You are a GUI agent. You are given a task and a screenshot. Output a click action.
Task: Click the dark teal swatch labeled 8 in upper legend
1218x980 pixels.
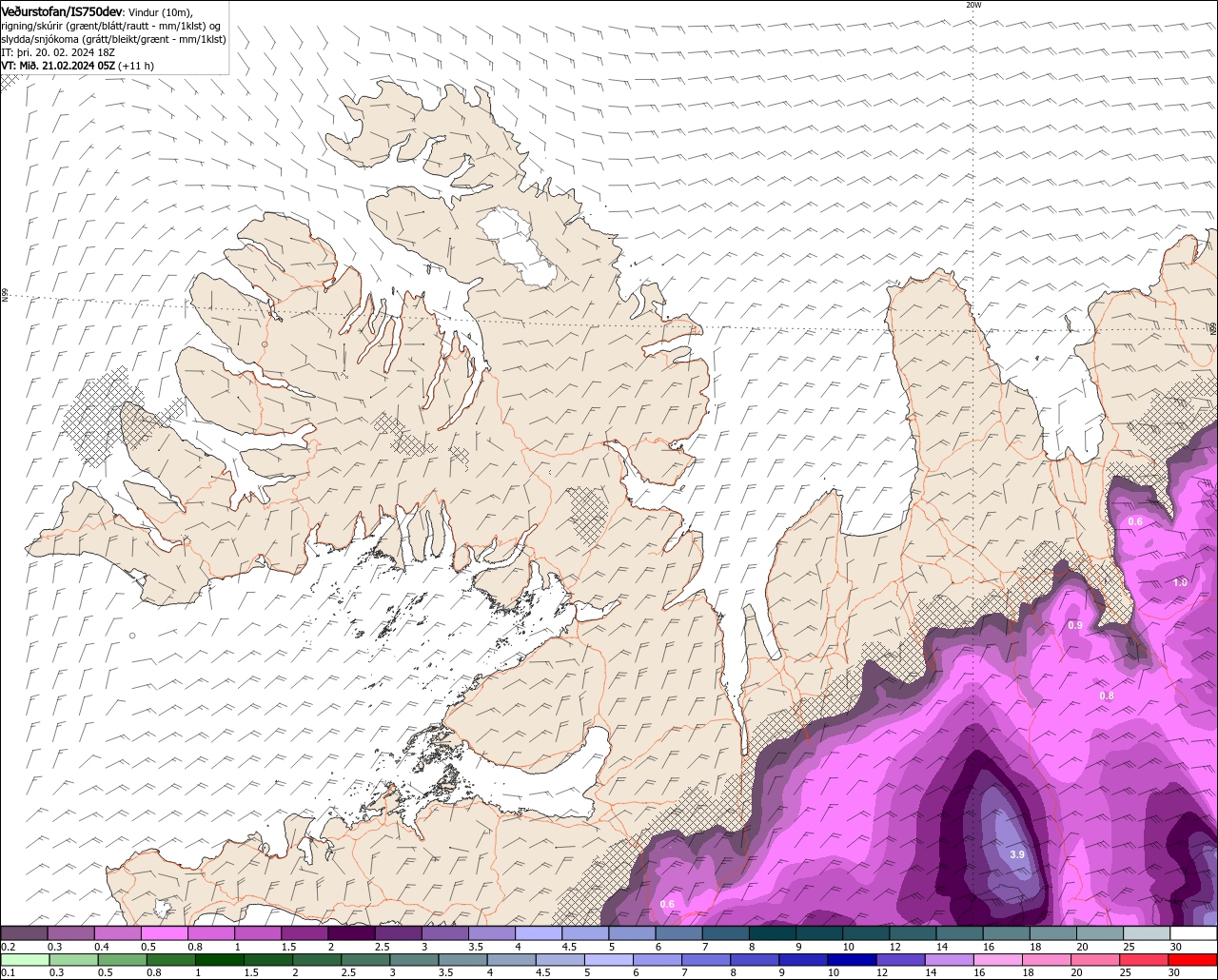click(773, 933)
